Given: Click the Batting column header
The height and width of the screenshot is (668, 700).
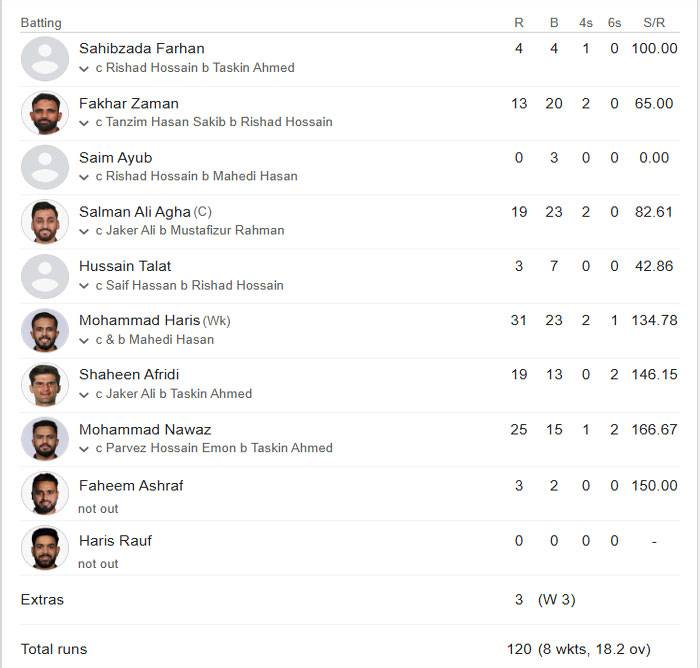Looking at the screenshot, I should click(41, 23).
